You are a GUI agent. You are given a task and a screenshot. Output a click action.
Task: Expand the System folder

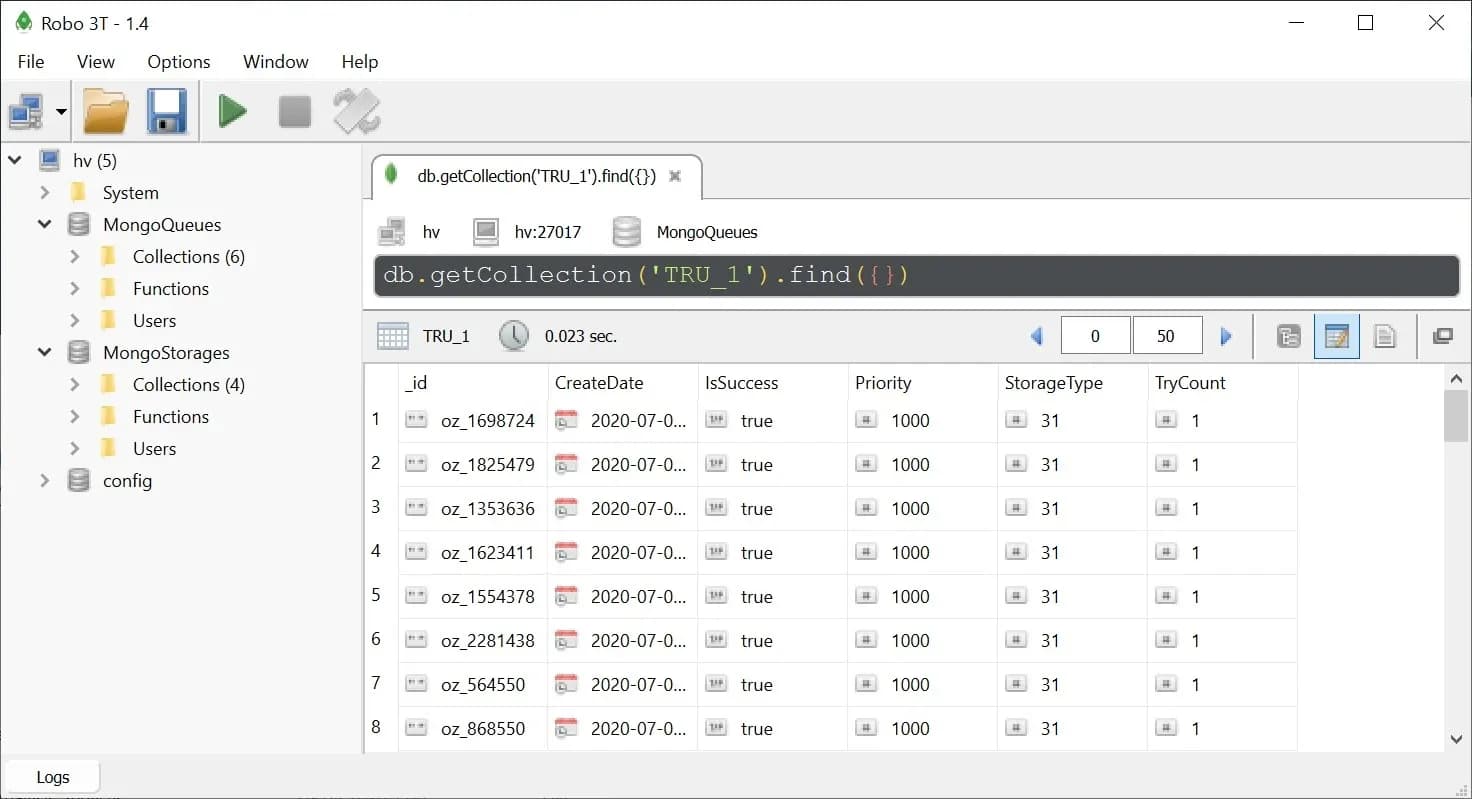coord(45,192)
